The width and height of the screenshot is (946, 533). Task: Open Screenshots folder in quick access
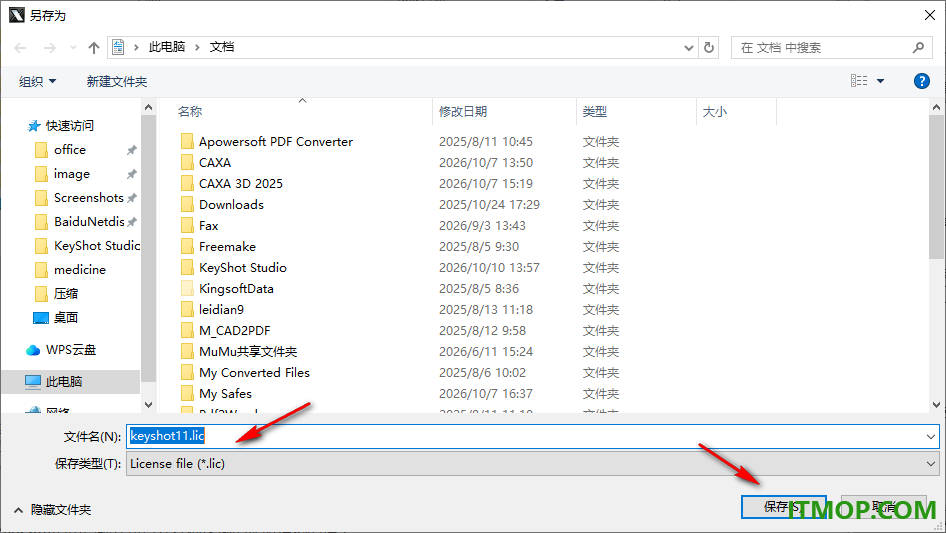point(89,198)
